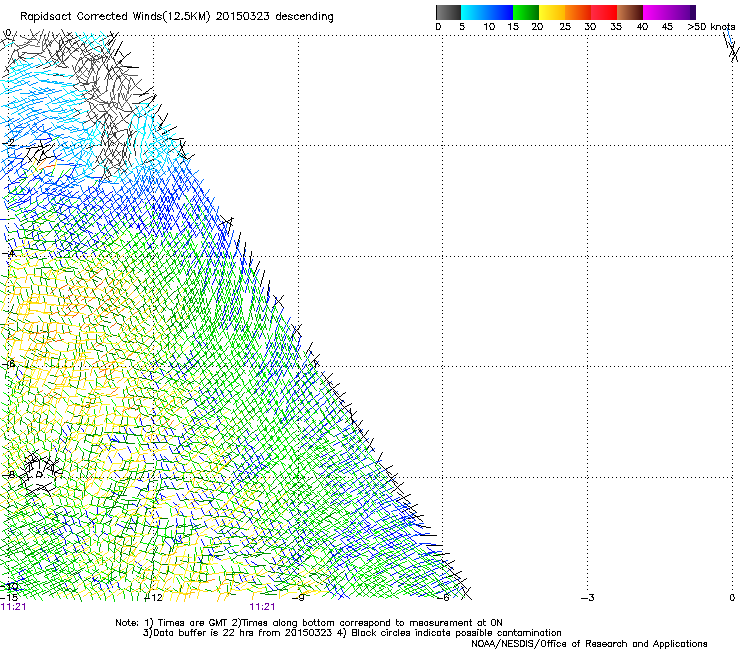Viewport: 740px width, 650px height.
Task: Select the green 15-20 knots legend swatch
Action: tap(526, 12)
